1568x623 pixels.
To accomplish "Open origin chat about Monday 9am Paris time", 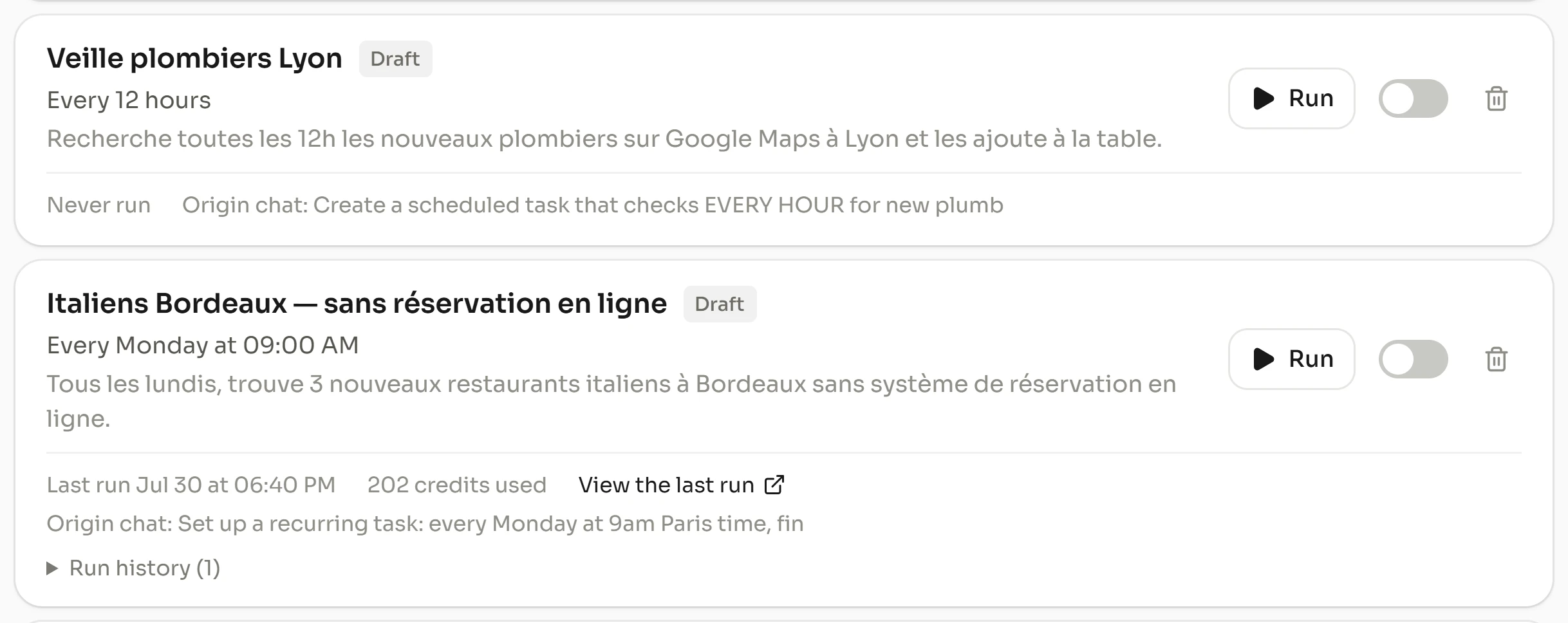I will tap(425, 523).
